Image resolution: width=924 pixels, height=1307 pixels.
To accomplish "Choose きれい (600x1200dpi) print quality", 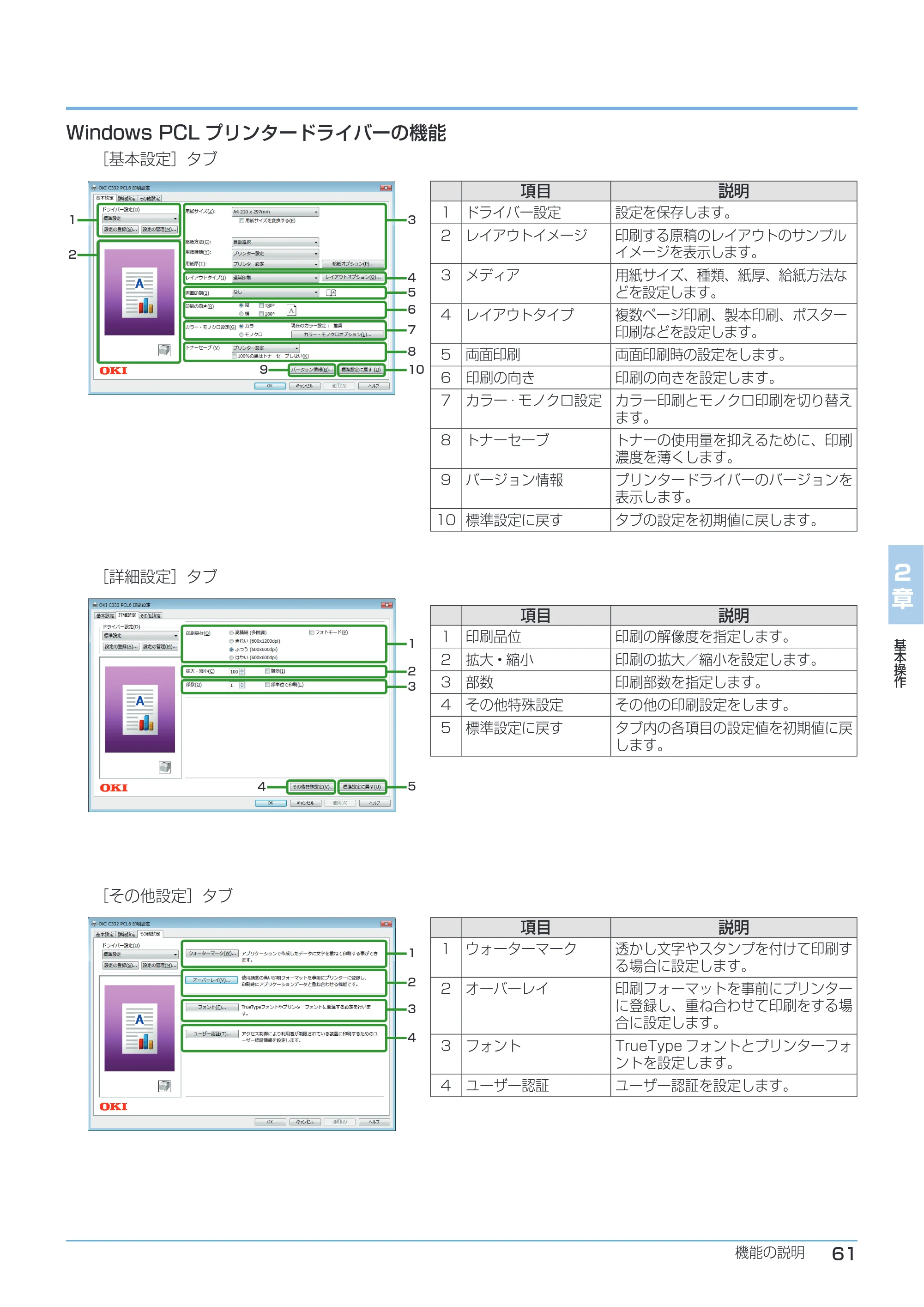I will [x=231, y=641].
